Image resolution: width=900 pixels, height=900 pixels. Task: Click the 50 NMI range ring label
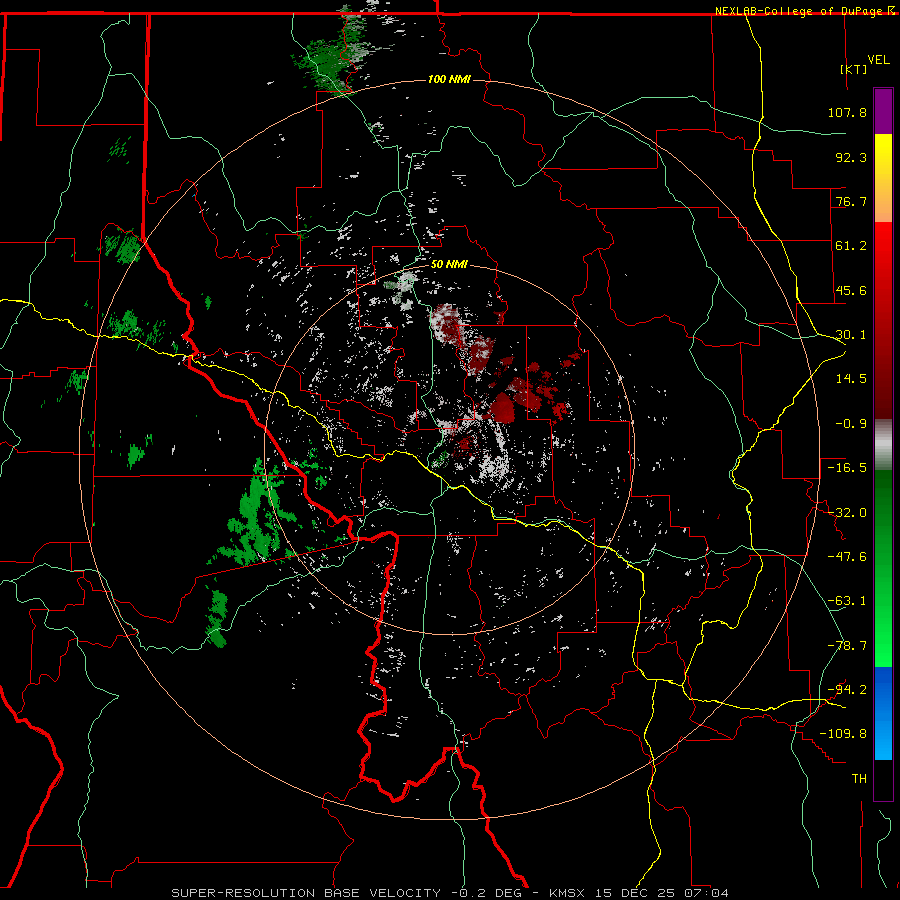point(449,265)
